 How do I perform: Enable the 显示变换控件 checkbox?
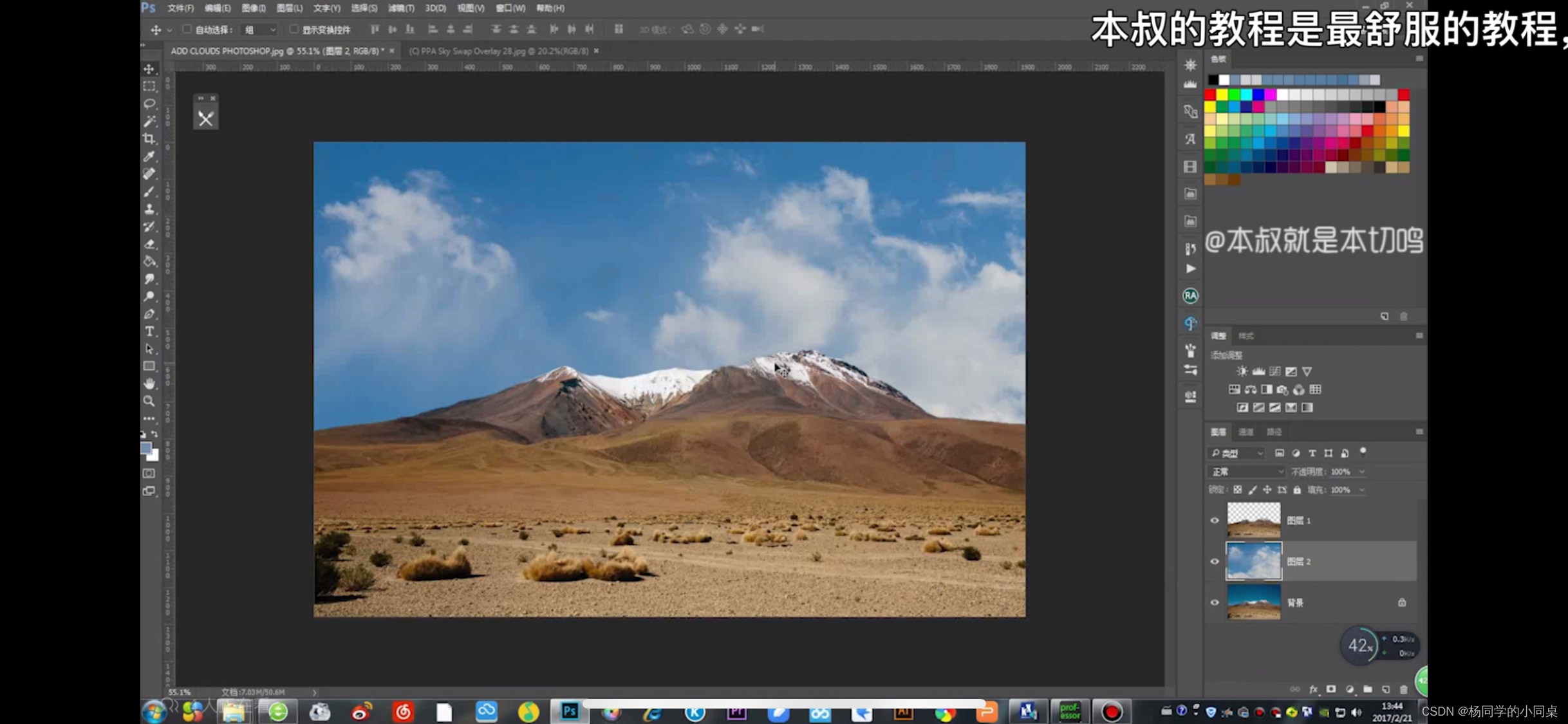294,29
